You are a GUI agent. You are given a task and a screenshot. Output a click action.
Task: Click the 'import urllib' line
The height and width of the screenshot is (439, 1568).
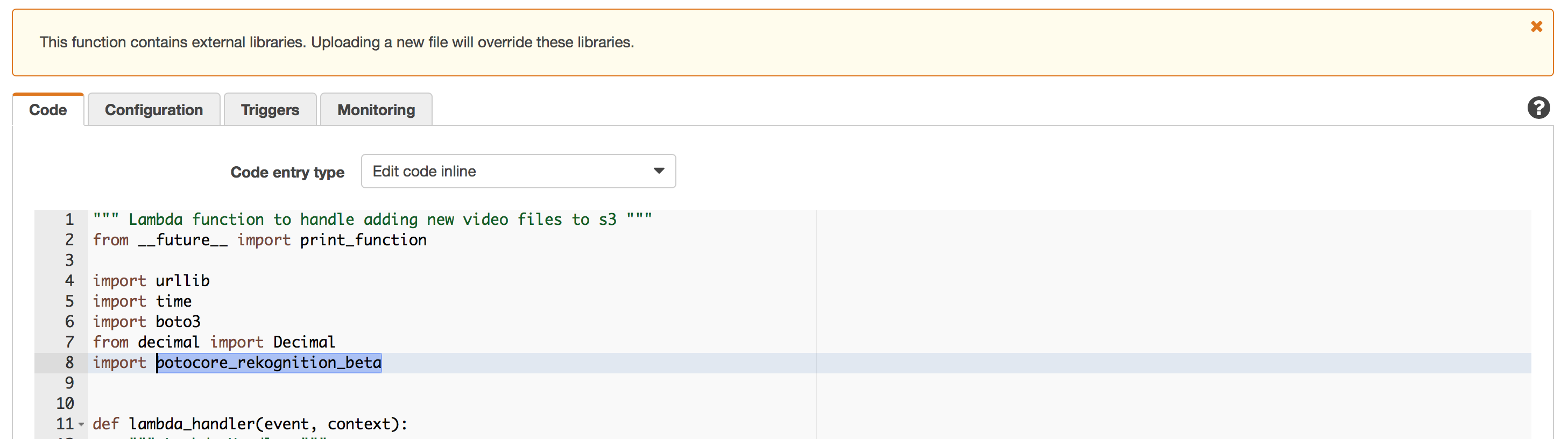click(151, 281)
